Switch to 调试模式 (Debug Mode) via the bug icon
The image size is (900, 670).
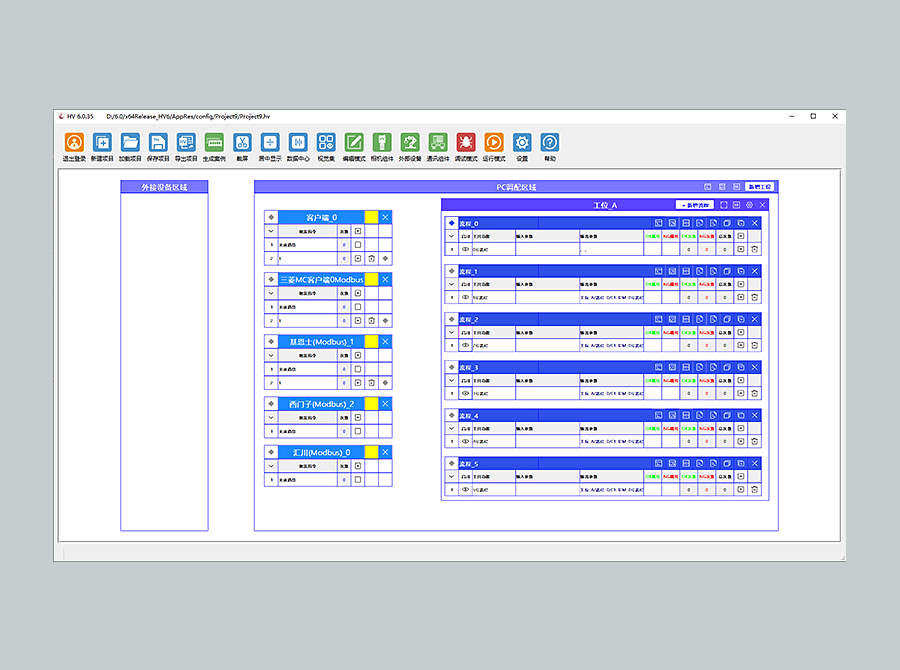[466, 143]
